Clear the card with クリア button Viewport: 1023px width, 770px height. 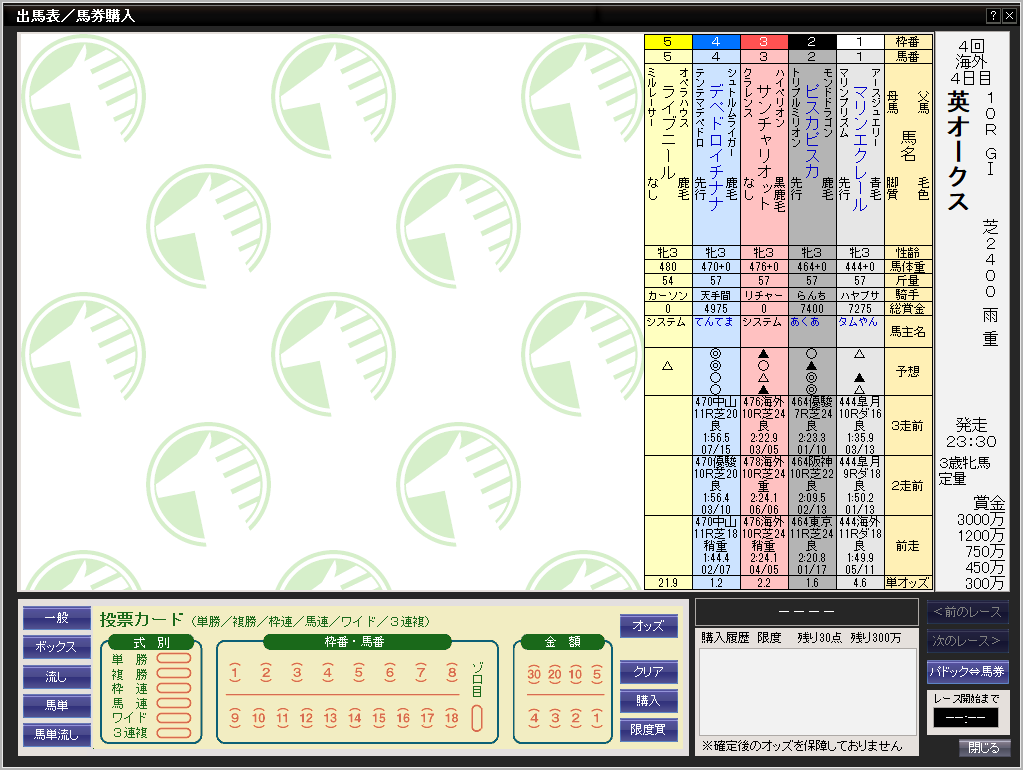[x=648, y=671]
